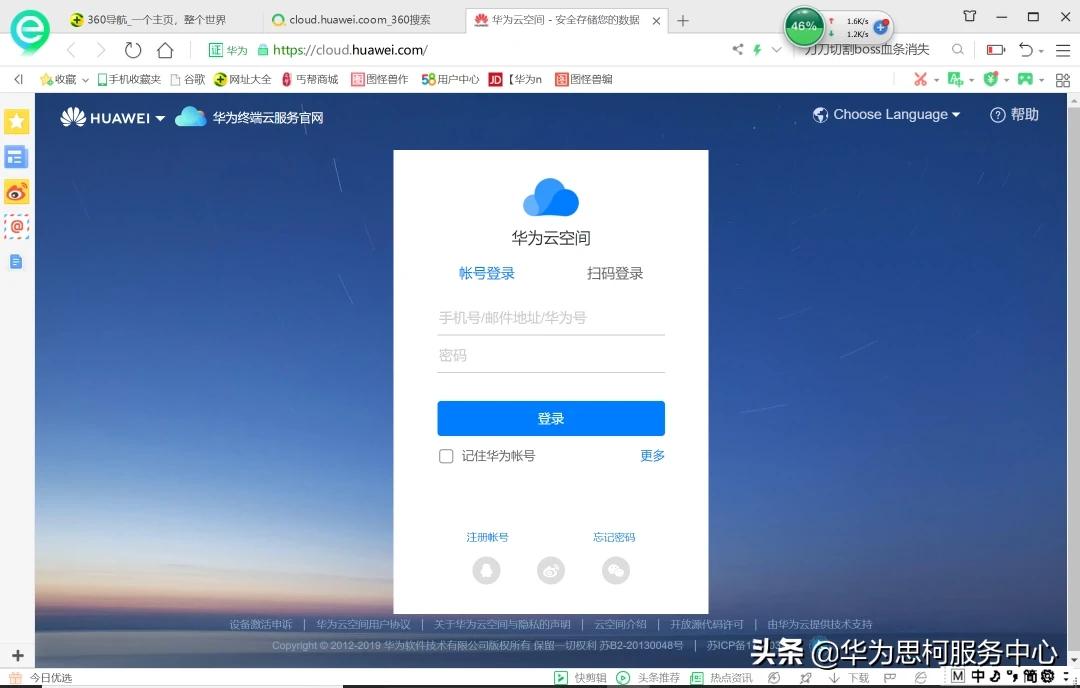Open document icon in sidebar
Screen dimensions: 1080x688
coord(17,262)
